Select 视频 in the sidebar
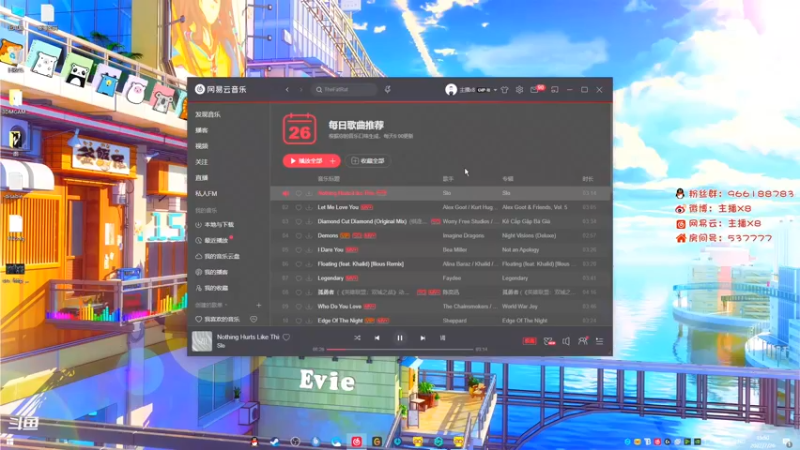Image resolution: width=800 pixels, height=450 pixels. click(x=202, y=146)
